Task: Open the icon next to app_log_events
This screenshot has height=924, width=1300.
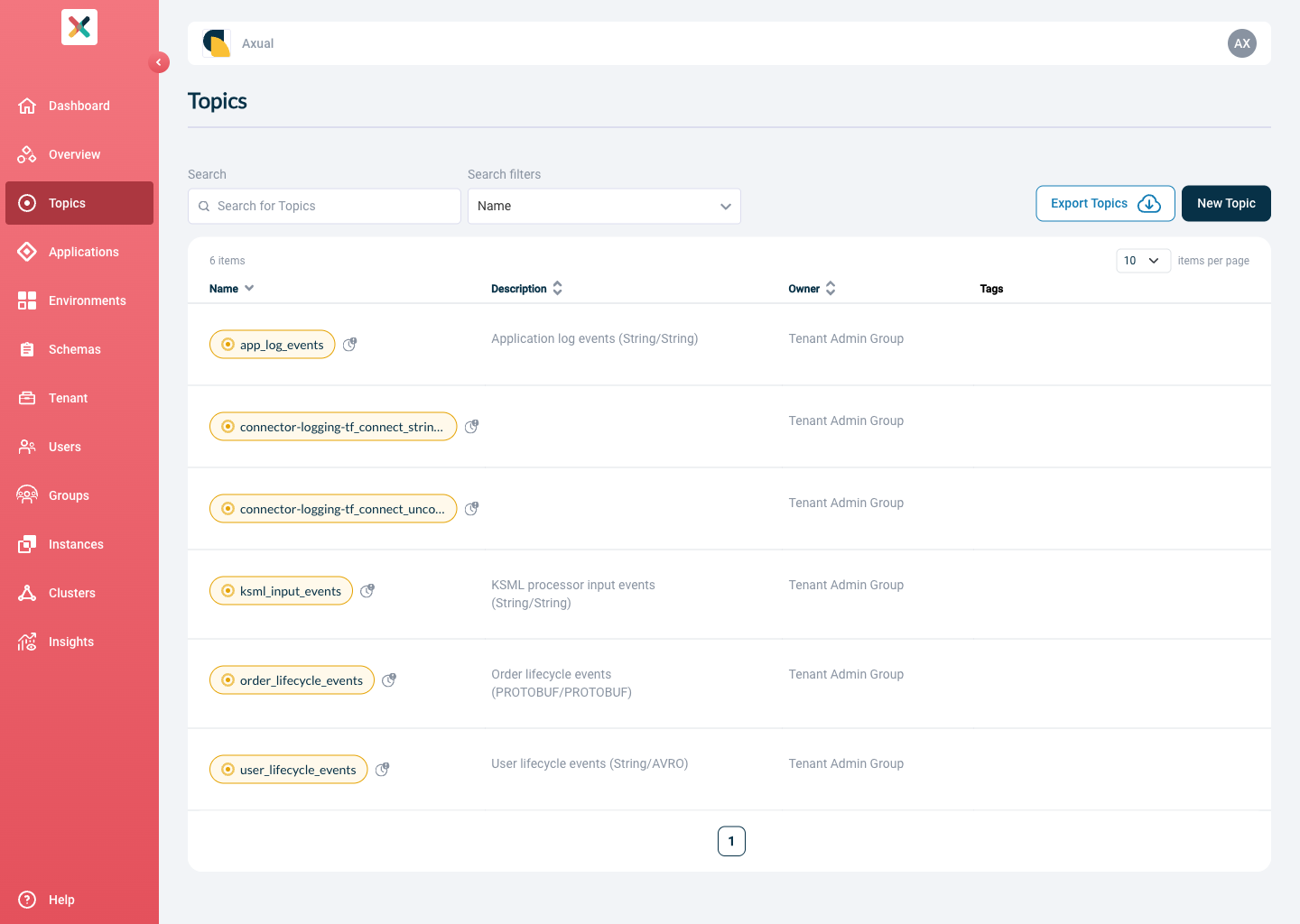Action: [x=350, y=344]
